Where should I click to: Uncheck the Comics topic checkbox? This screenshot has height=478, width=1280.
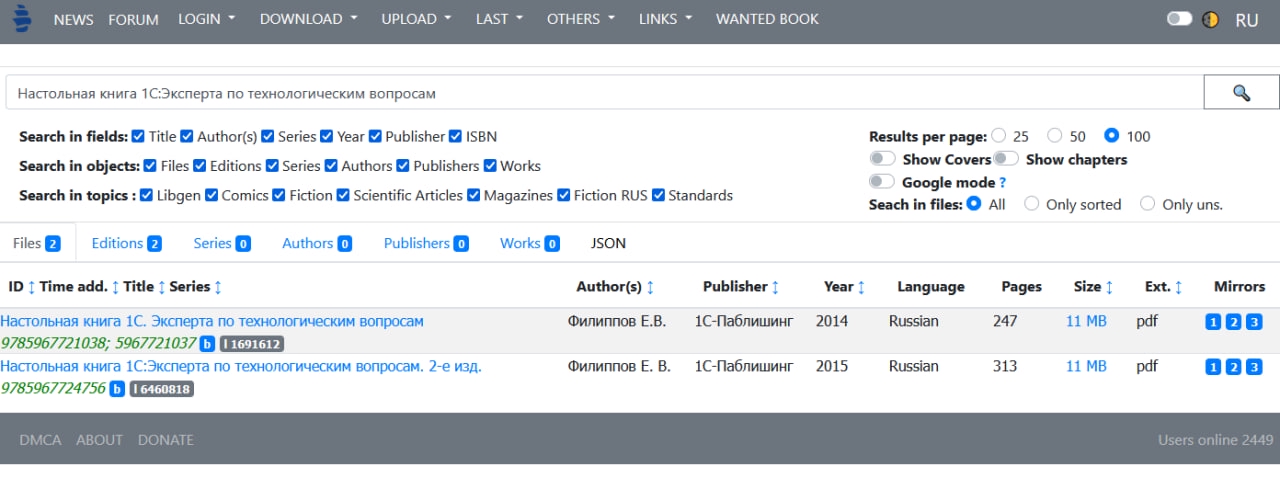(x=212, y=196)
